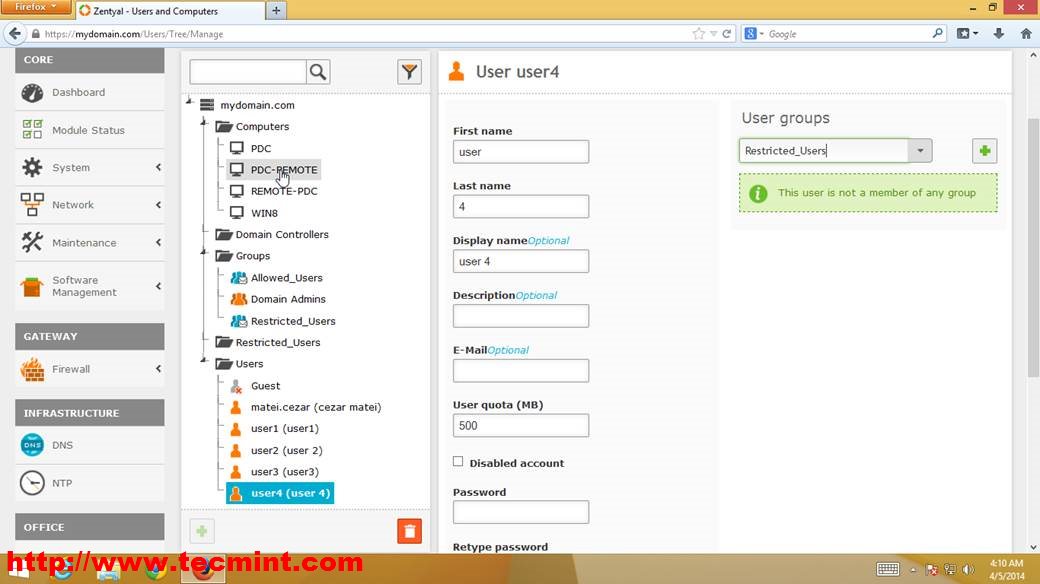This screenshot has width=1040, height=584.
Task: Select the PDC computer icon in tree
Action: click(x=237, y=148)
